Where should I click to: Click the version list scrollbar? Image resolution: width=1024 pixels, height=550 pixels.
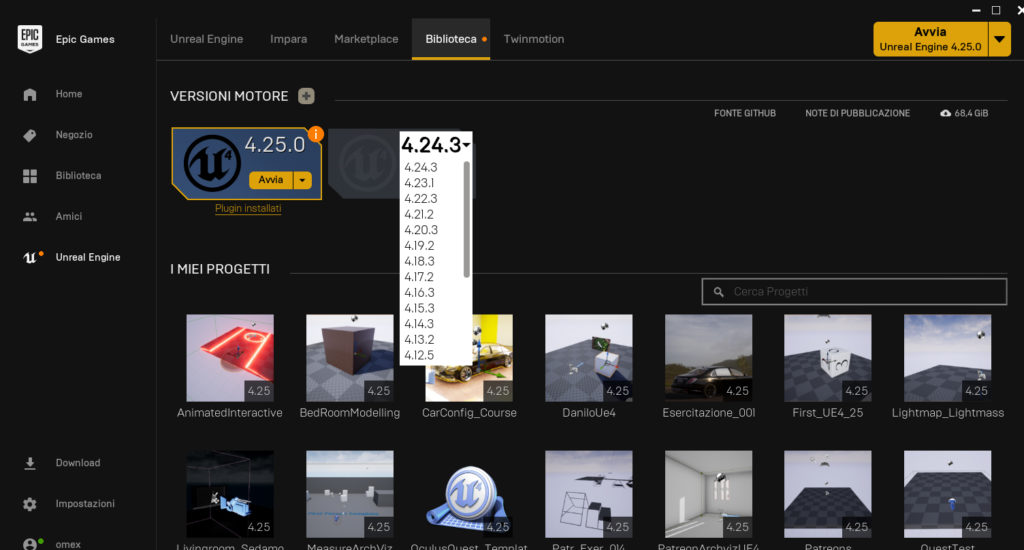pyautogui.click(x=466, y=219)
